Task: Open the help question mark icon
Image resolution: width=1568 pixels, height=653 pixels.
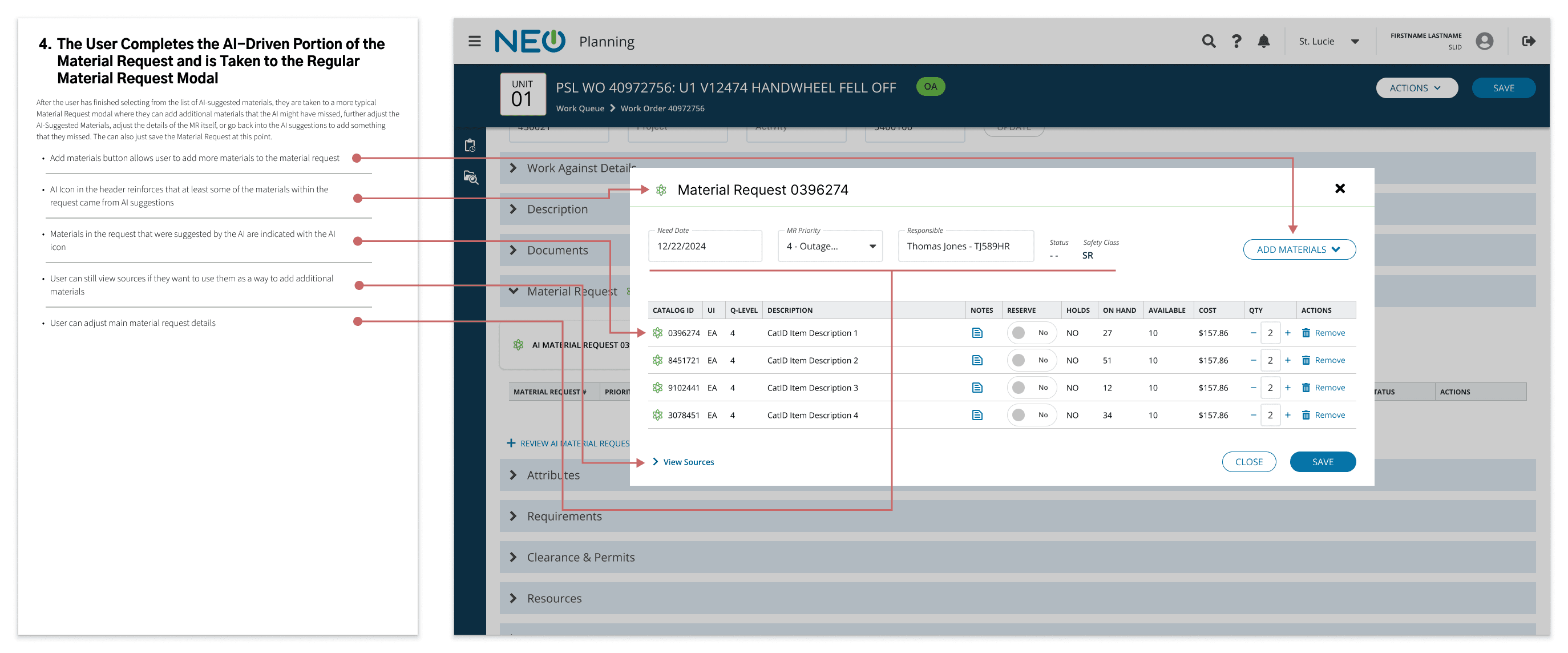Action: [x=1236, y=42]
